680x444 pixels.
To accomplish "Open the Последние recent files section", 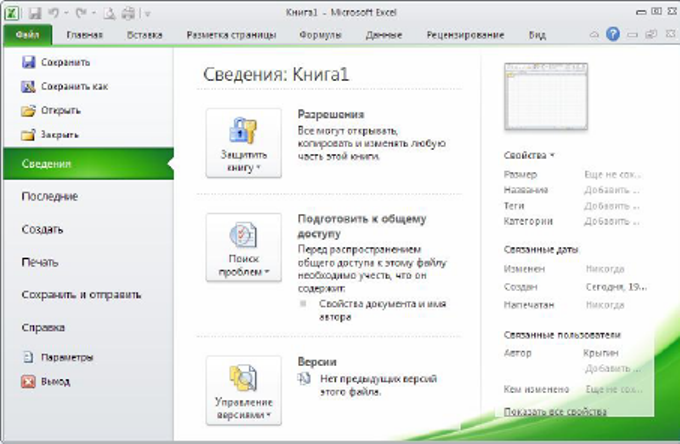I will point(49,196).
